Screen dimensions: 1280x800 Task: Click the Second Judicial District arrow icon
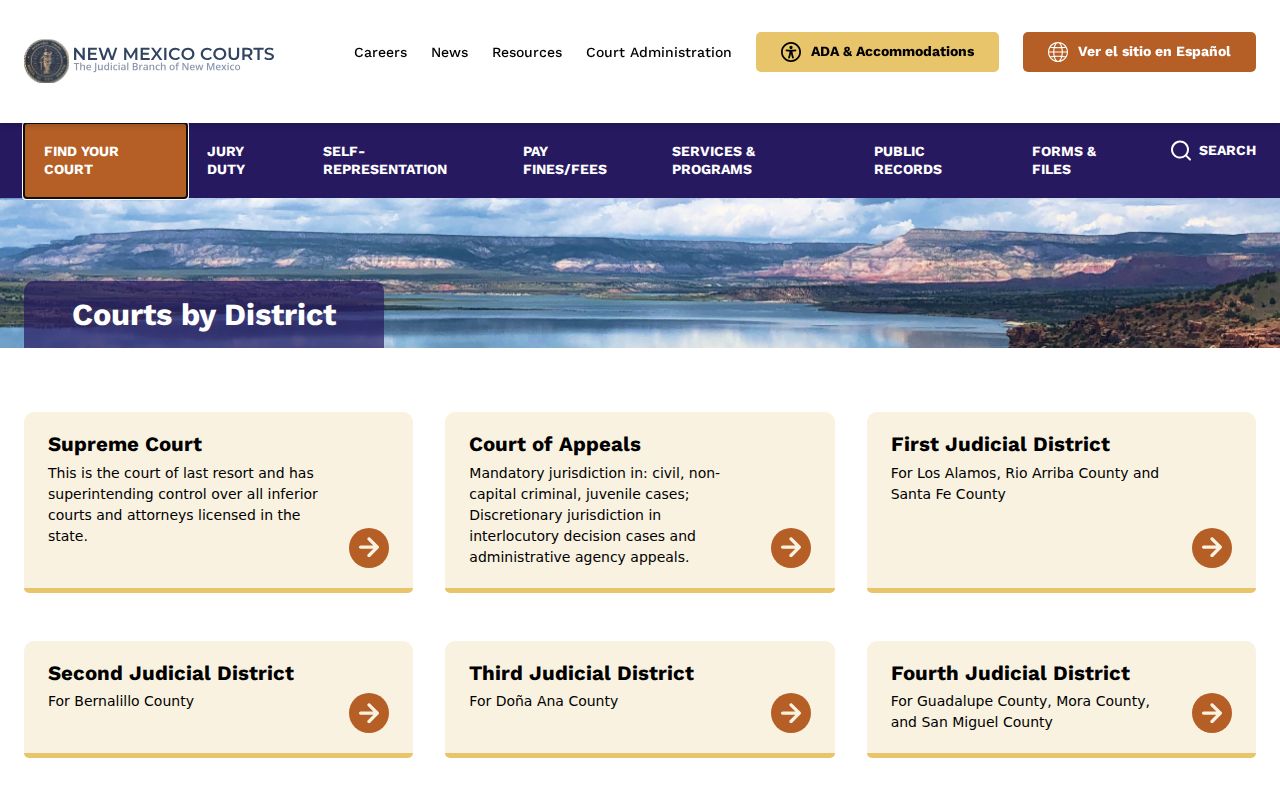tap(369, 713)
